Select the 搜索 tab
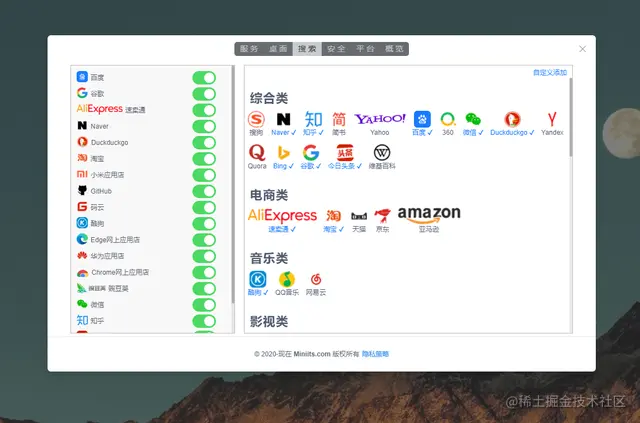Image resolution: width=640 pixels, height=423 pixels. pyautogui.click(x=307, y=49)
